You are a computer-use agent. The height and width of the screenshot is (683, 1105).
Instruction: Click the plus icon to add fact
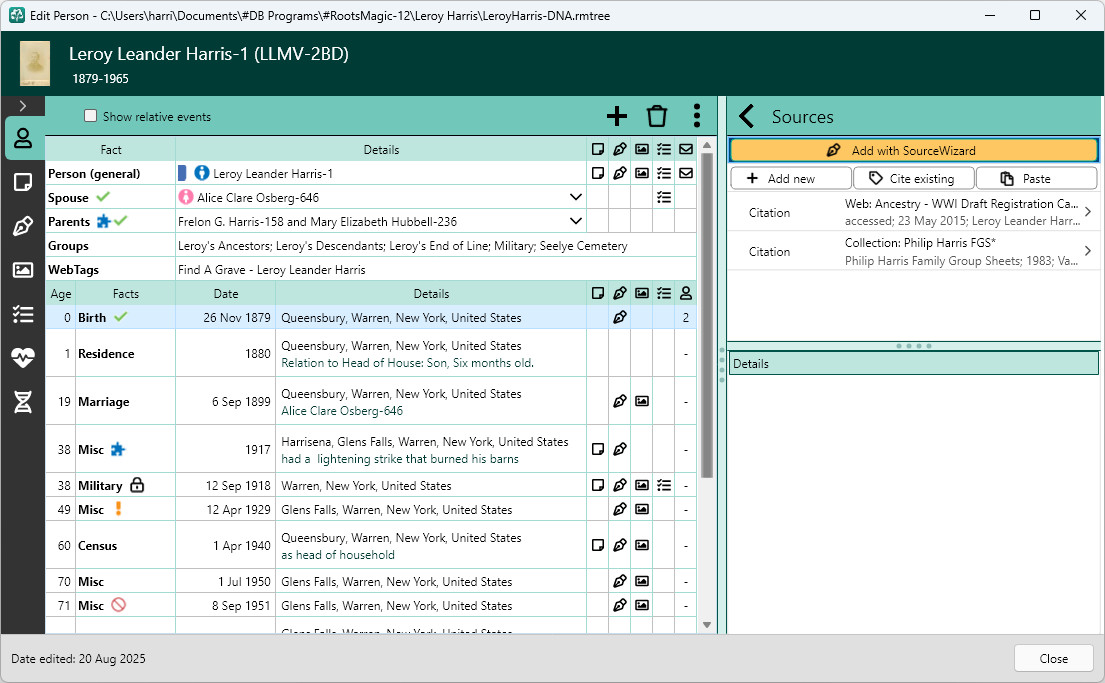pos(617,116)
